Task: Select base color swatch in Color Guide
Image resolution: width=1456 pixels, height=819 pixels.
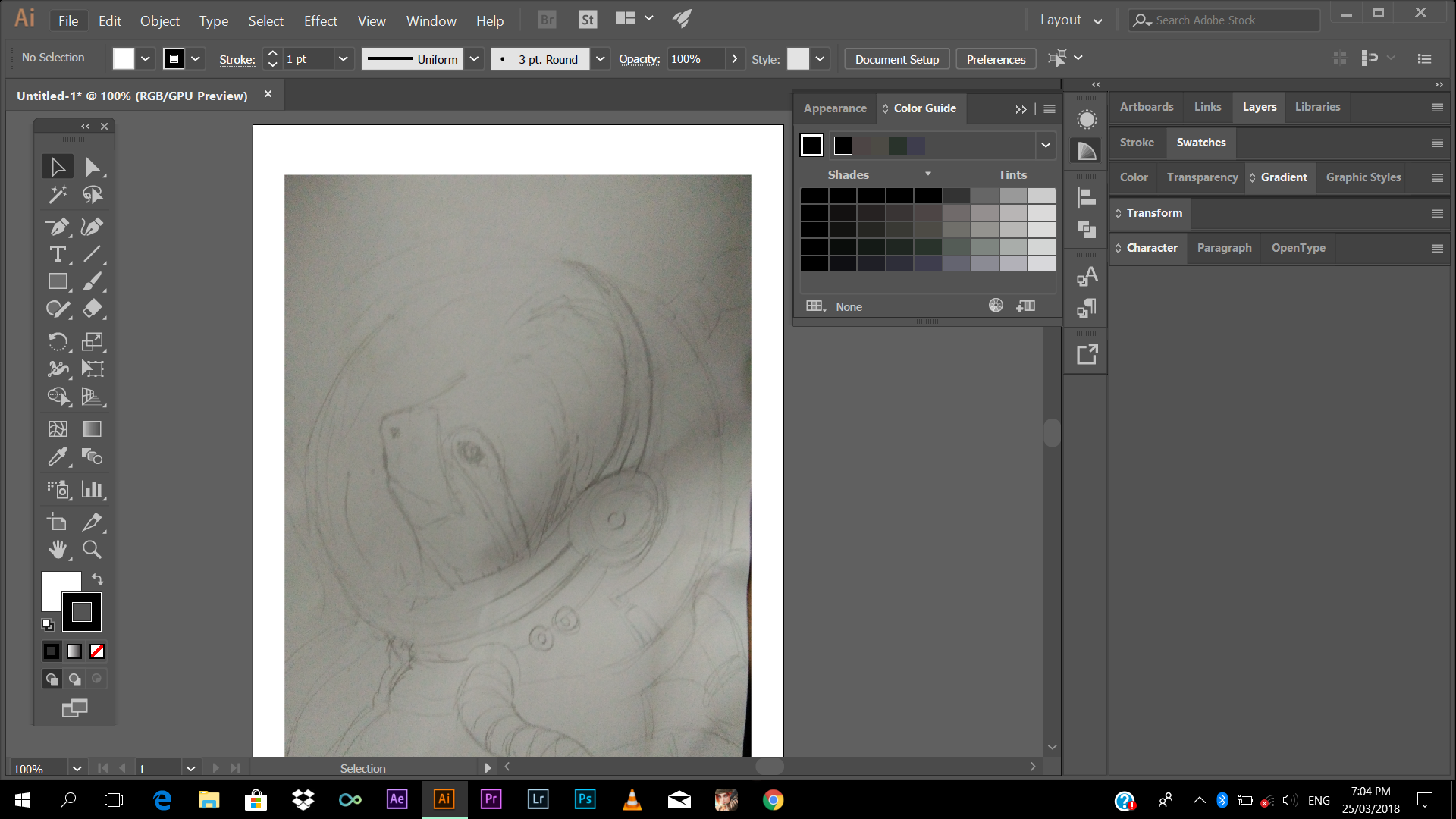Action: [811, 145]
